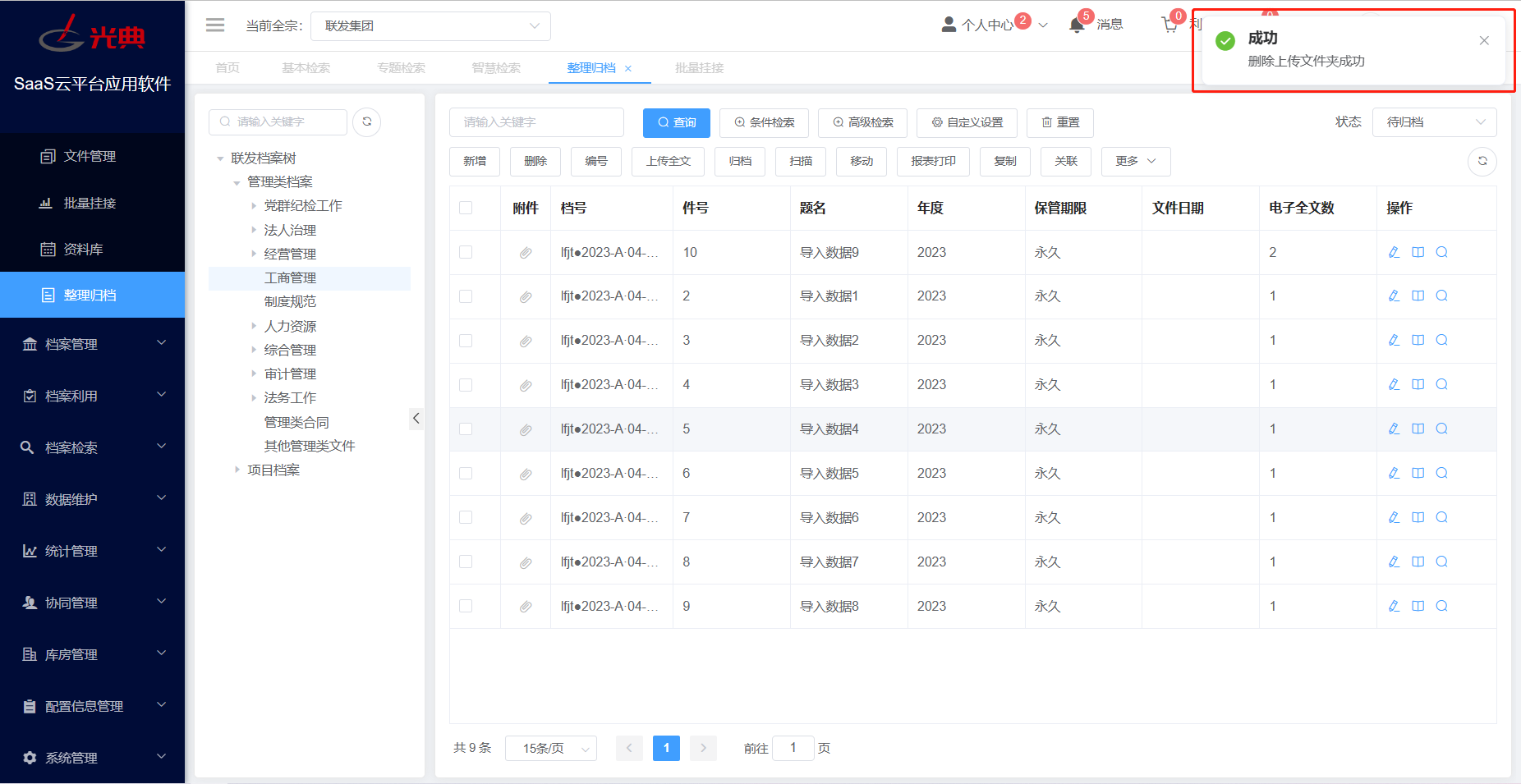Image resolution: width=1521 pixels, height=784 pixels.
Task: Check the 导入数据6 row checkbox
Action: point(466,517)
